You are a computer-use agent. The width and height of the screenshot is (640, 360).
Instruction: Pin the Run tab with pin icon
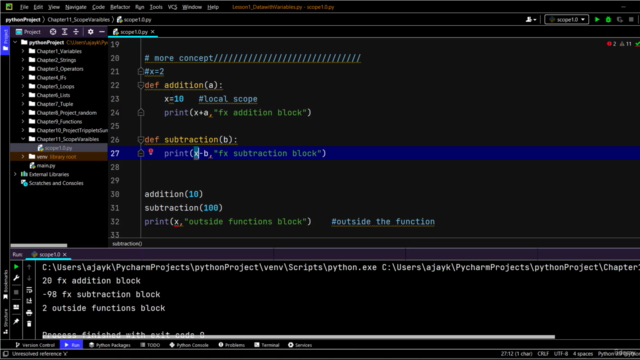click(16, 322)
